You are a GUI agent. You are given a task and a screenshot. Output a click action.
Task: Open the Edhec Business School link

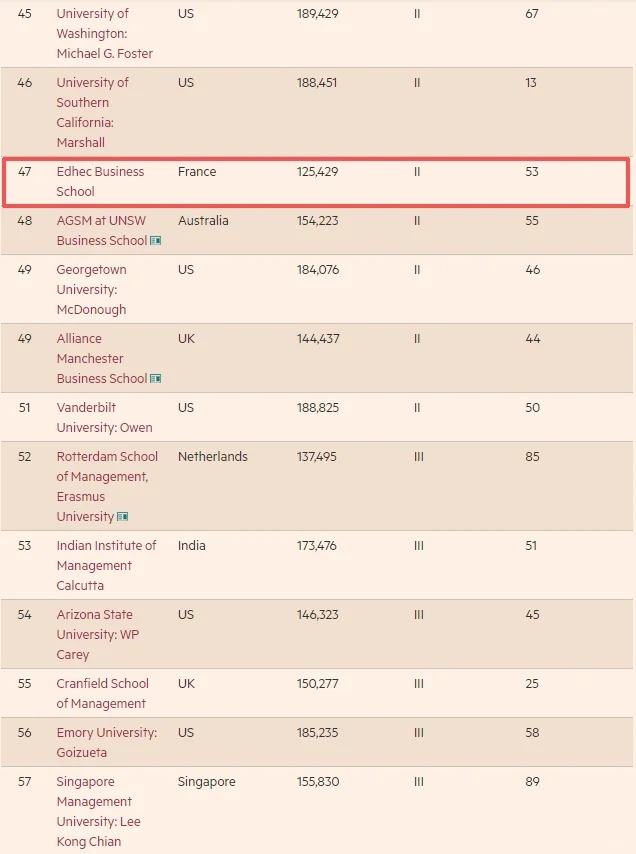[x=100, y=181]
